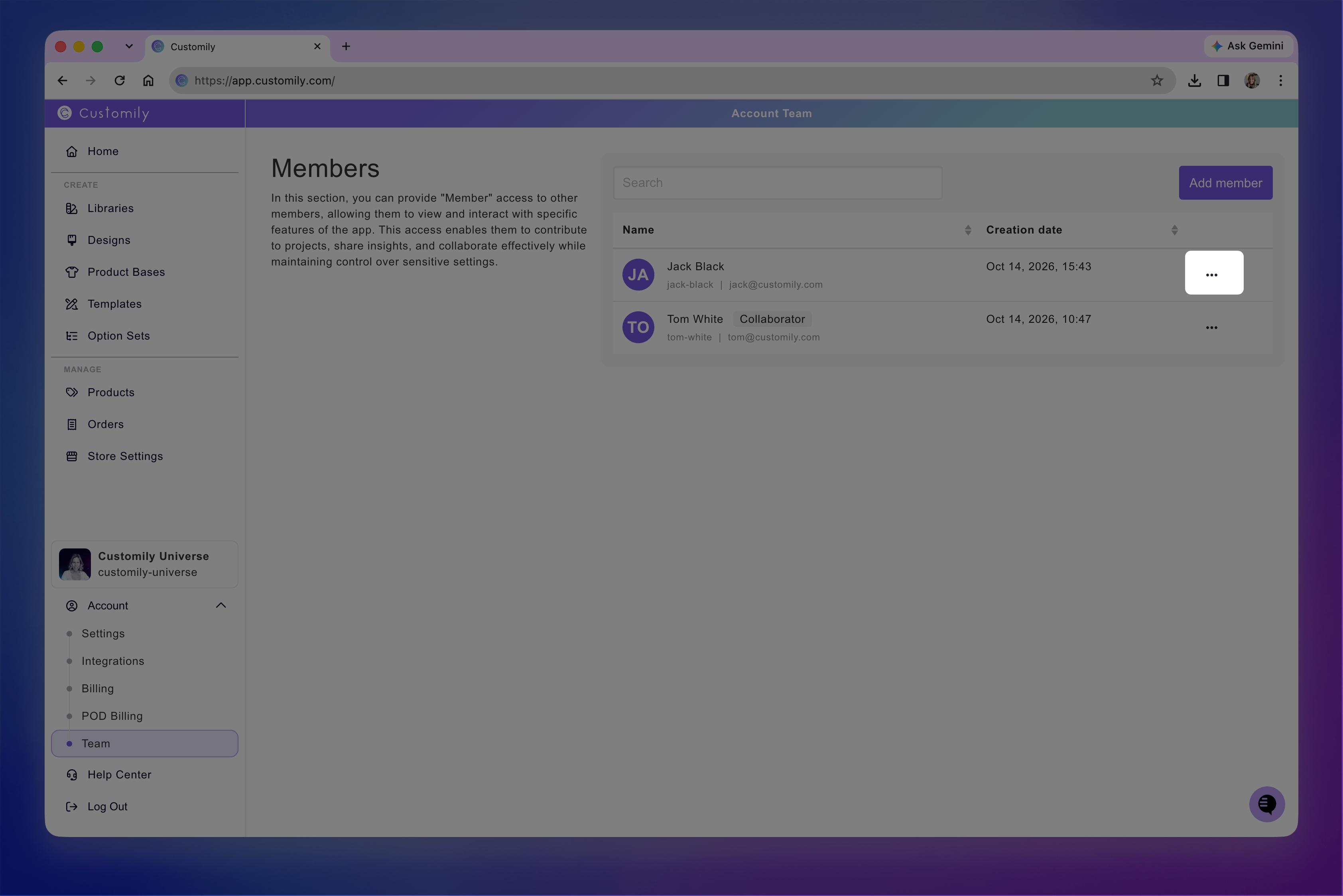The height and width of the screenshot is (896, 1343).
Task: Click the Add member button
Action: pos(1225,183)
